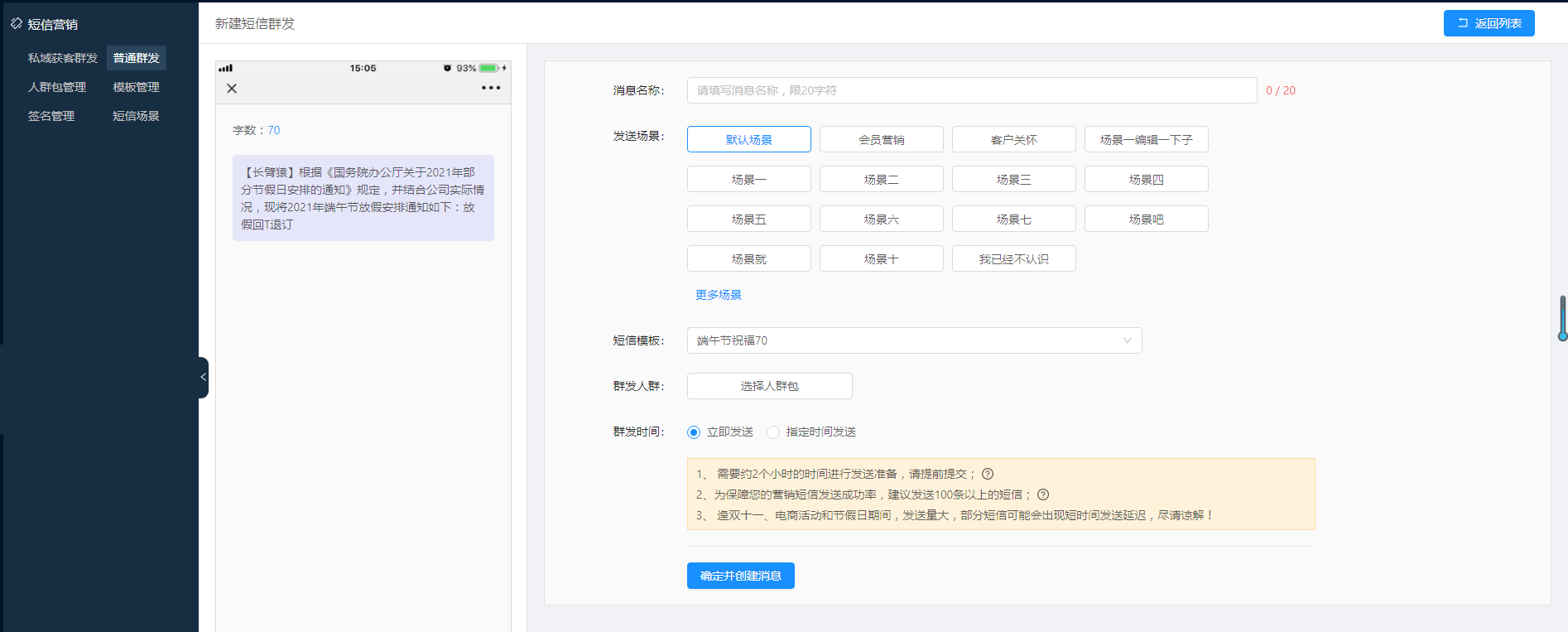1568x632 pixels.
Task: Select 场景十 scene button
Action: pyautogui.click(x=882, y=258)
